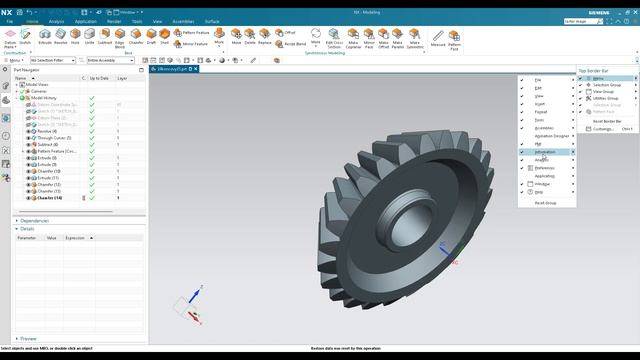
Task: Start a new Sketch
Action: [25, 37]
